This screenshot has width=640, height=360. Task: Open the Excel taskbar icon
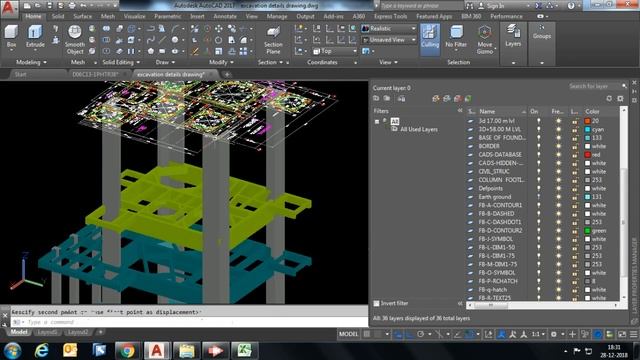click(x=244, y=351)
